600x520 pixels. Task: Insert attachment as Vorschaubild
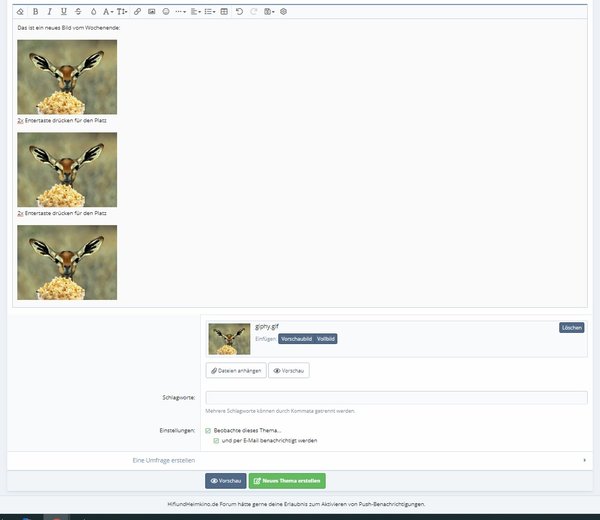click(x=295, y=339)
